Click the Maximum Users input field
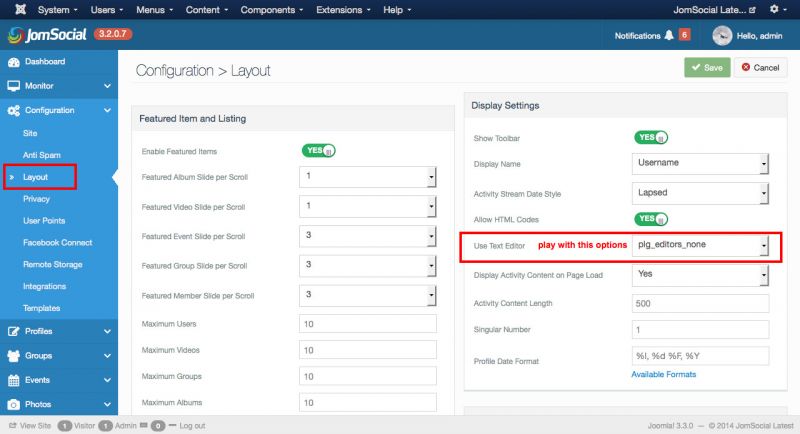Image resolution: width=800 pixels, height=434 pixels. (367, 324)
